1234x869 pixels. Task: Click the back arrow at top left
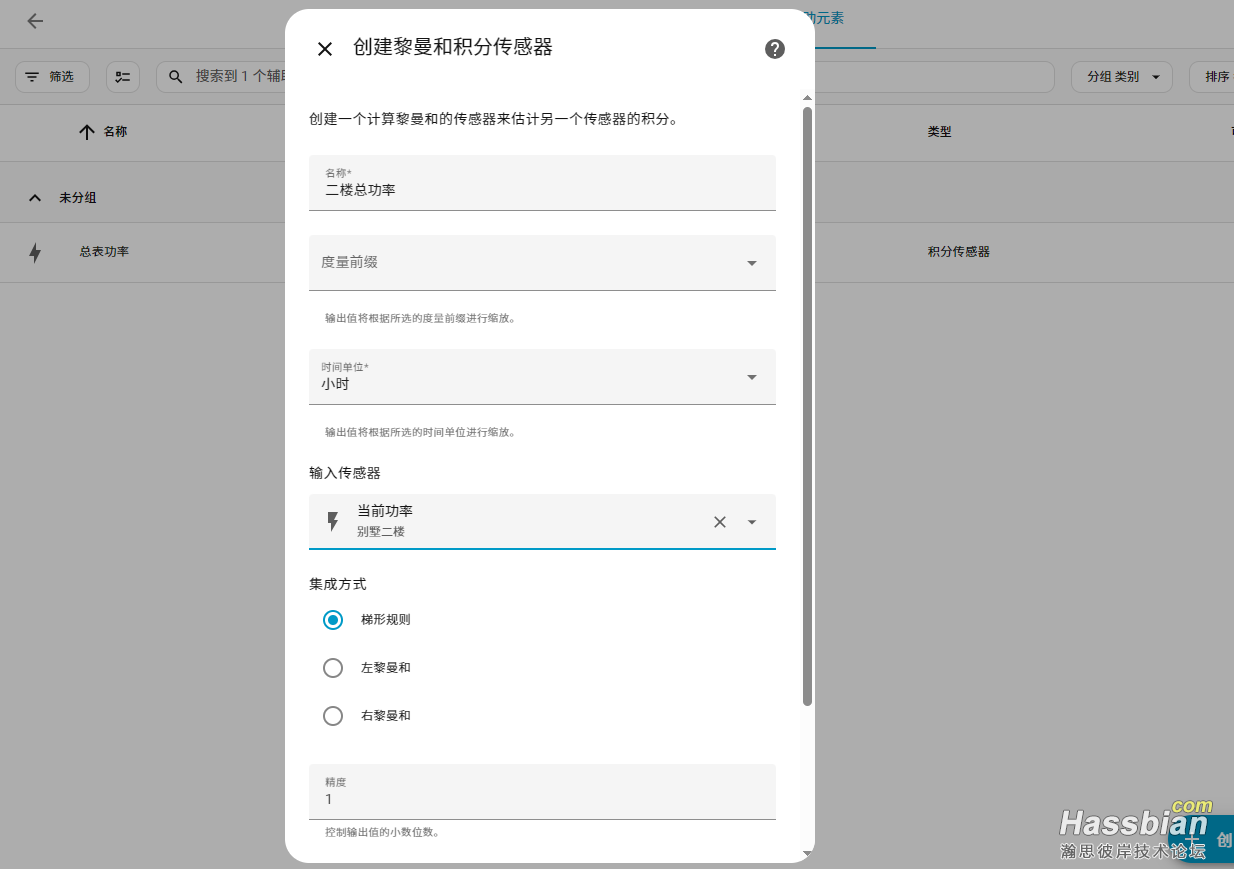coord(35,21)
